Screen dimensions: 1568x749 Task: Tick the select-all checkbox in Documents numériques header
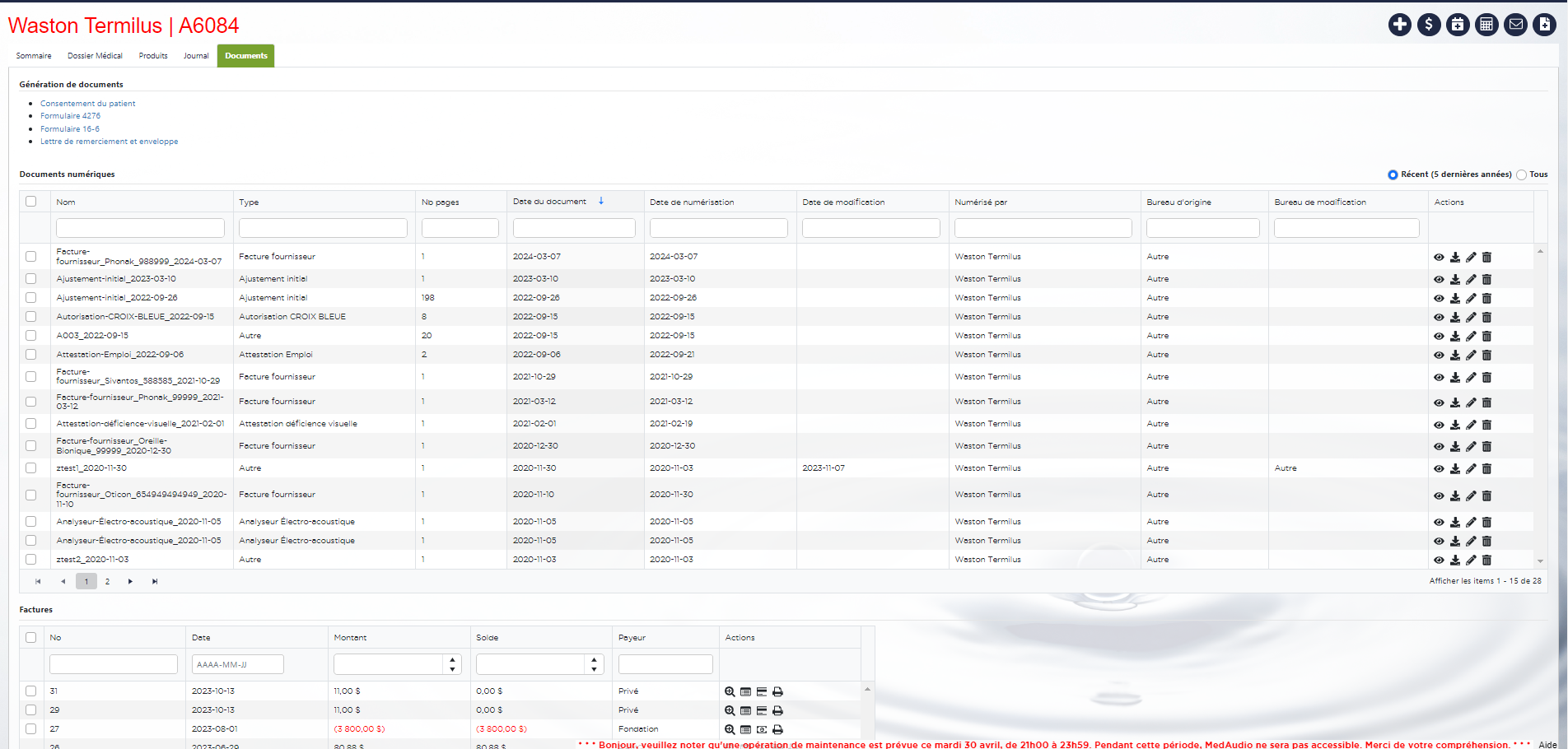[31, 202]
